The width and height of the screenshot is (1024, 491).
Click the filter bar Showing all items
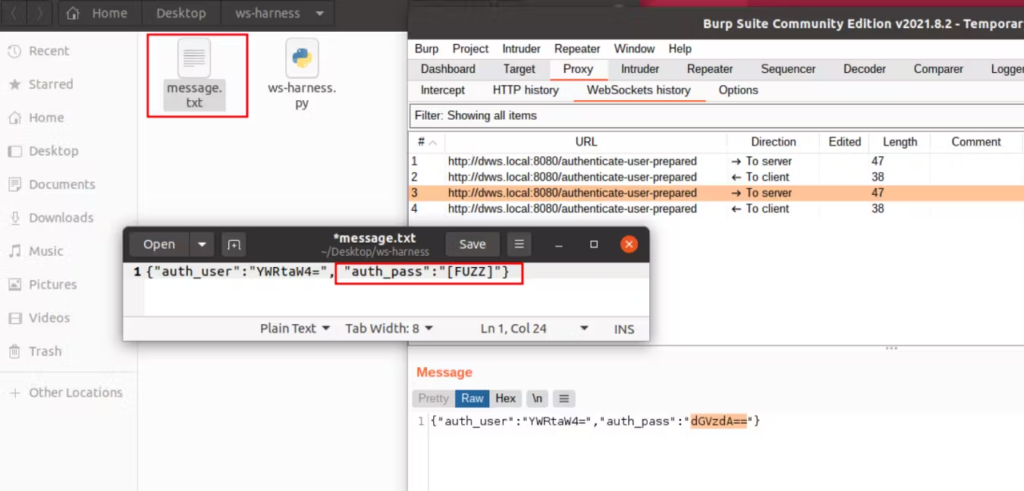[x=716, y=116]
